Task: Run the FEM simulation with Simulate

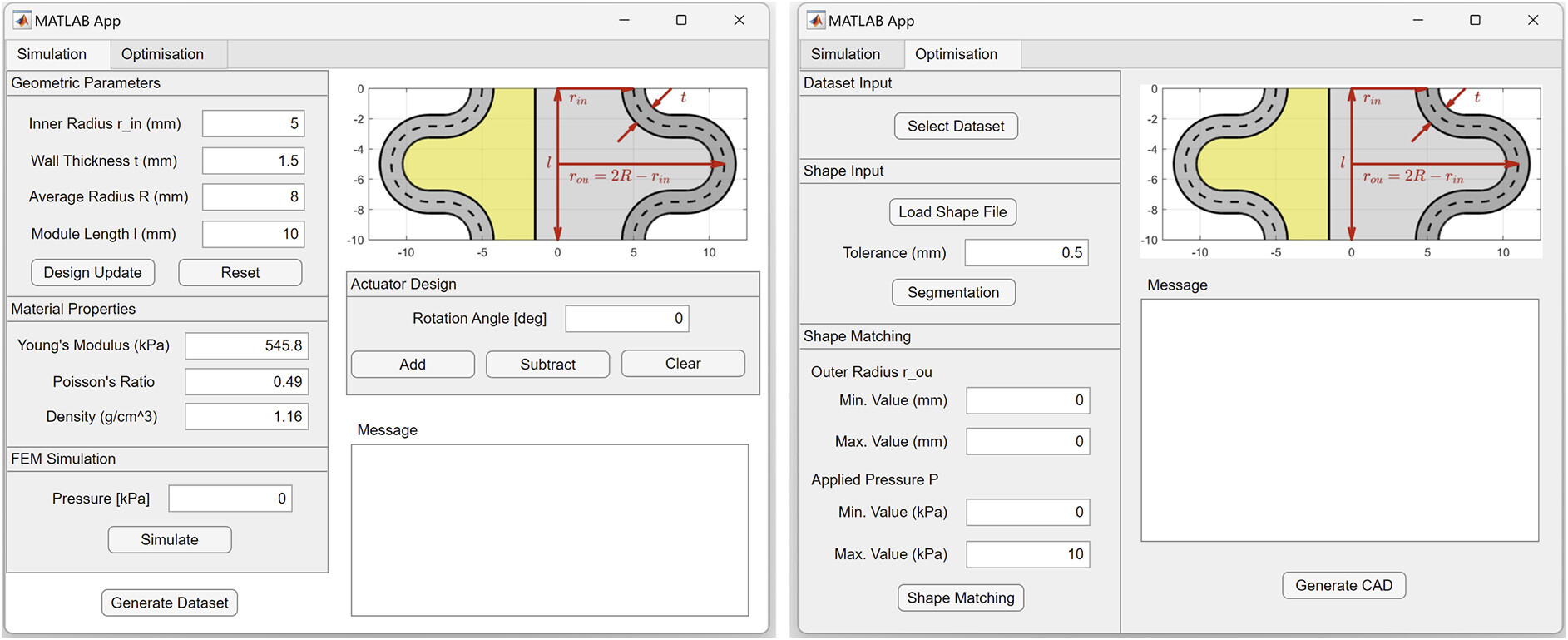Action: [170, 540]
